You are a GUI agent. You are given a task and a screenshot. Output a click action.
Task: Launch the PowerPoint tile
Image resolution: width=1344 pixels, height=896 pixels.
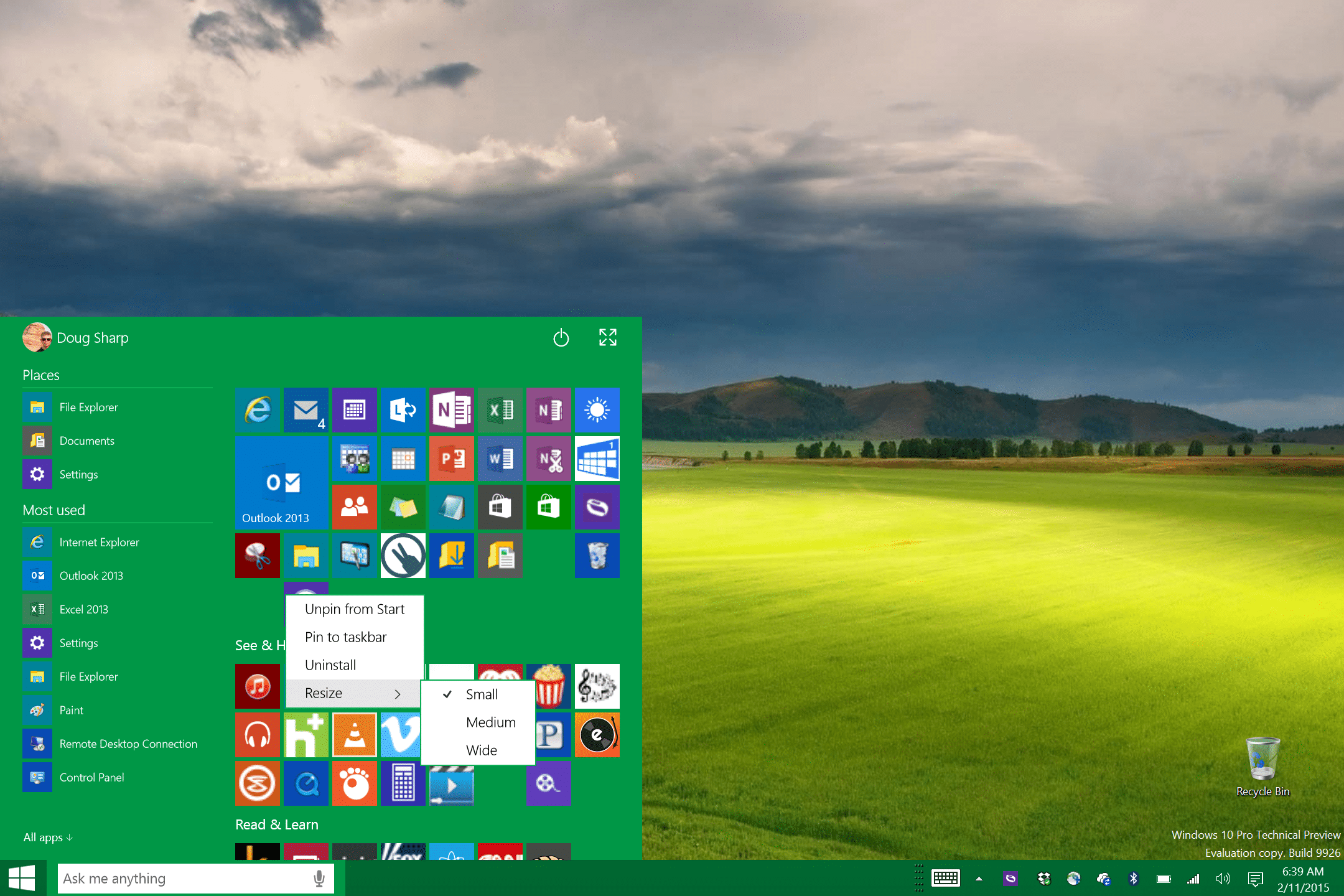click(452, 459)
